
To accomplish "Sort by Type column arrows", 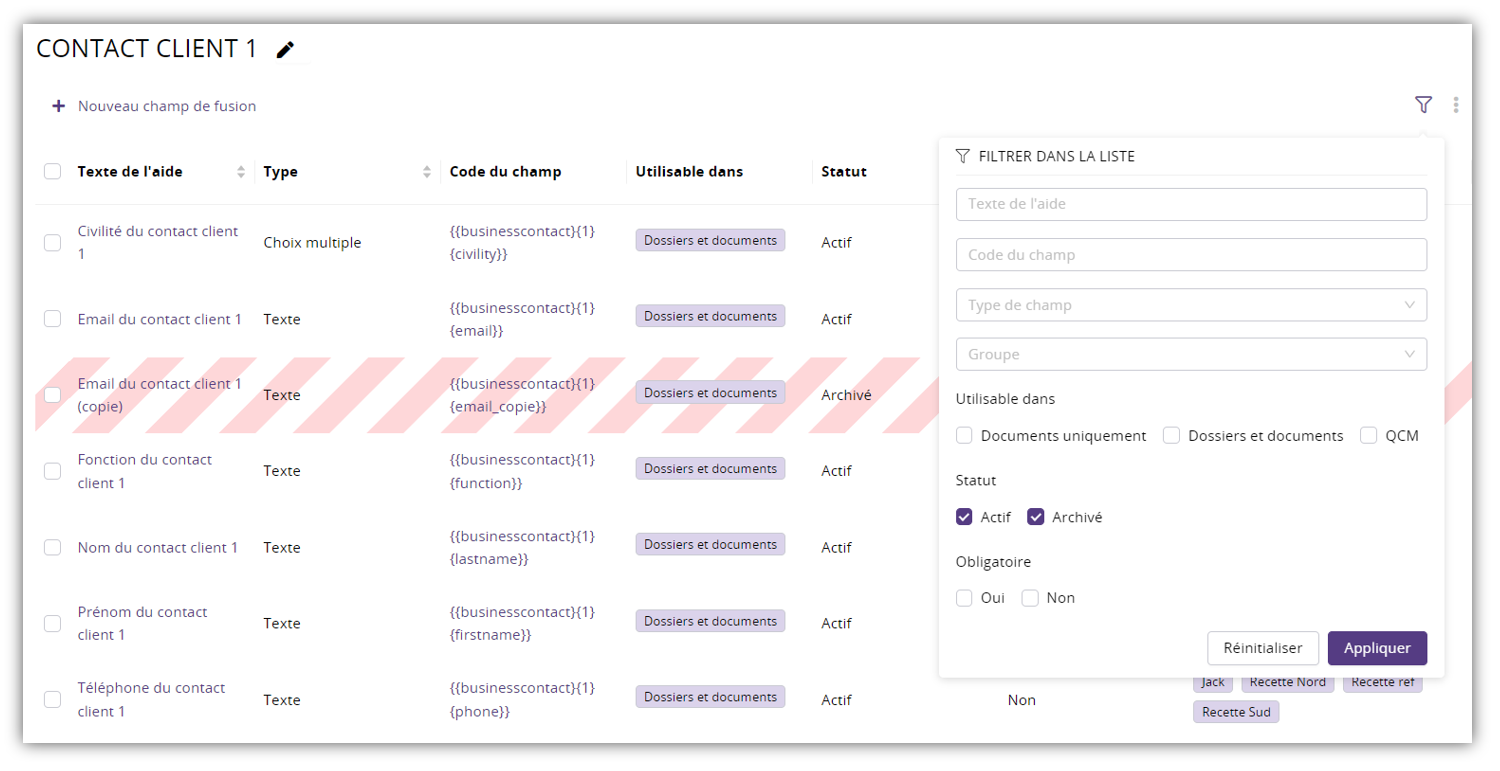I will 427,172.
